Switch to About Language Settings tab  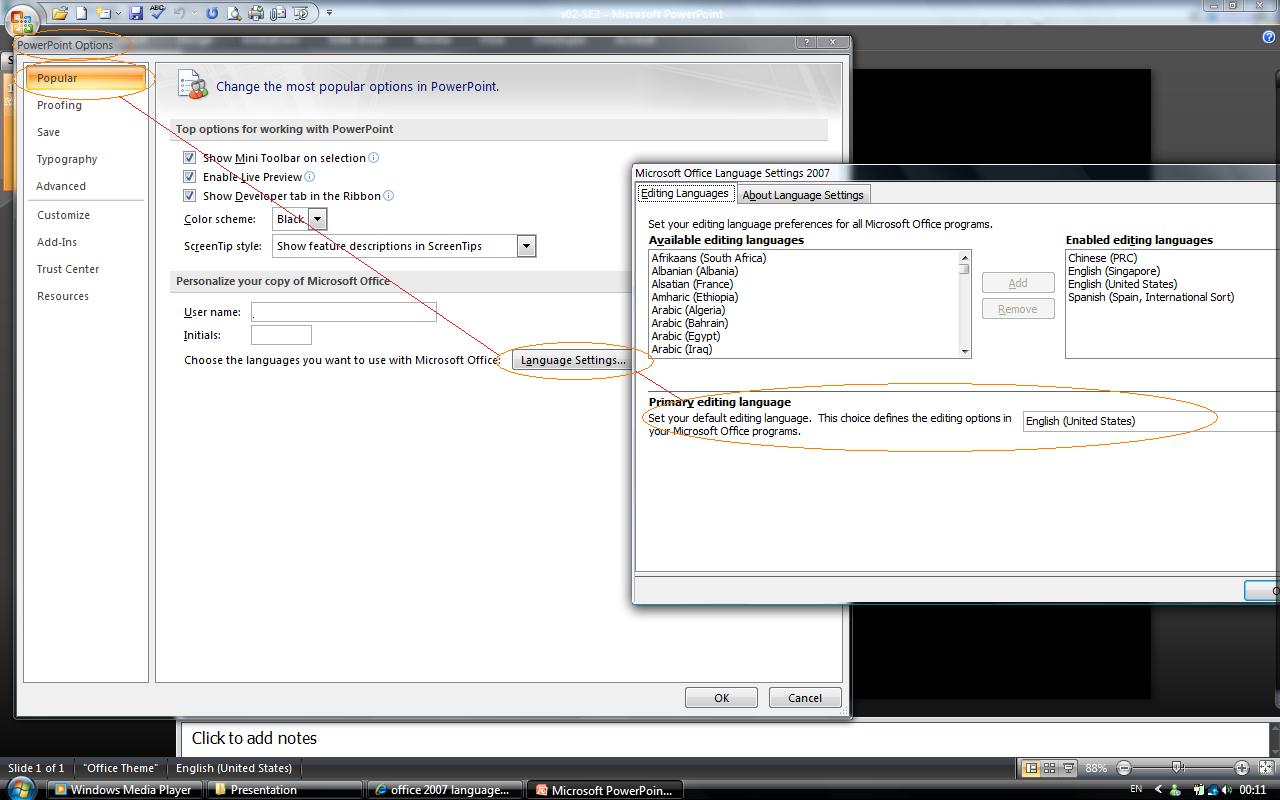(802, 195)
